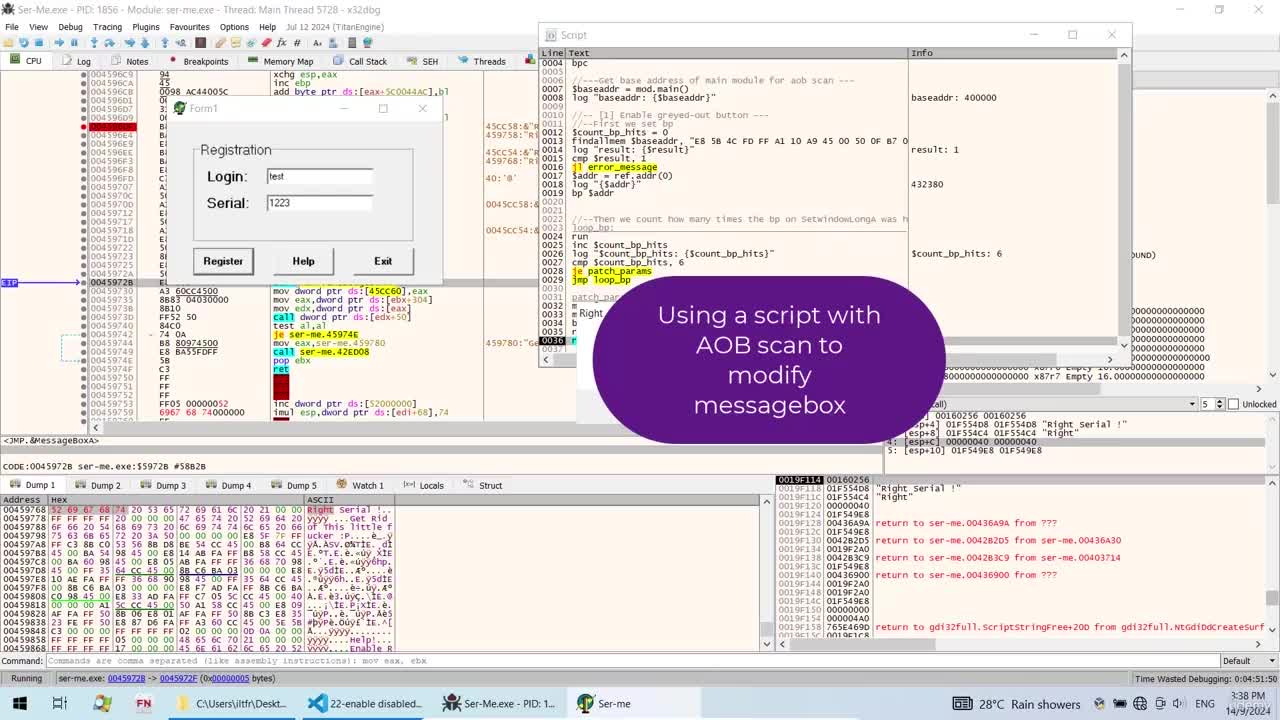The image size is (1280, 720).
Task: Open Windows Start menu
Action: [19, 703]
